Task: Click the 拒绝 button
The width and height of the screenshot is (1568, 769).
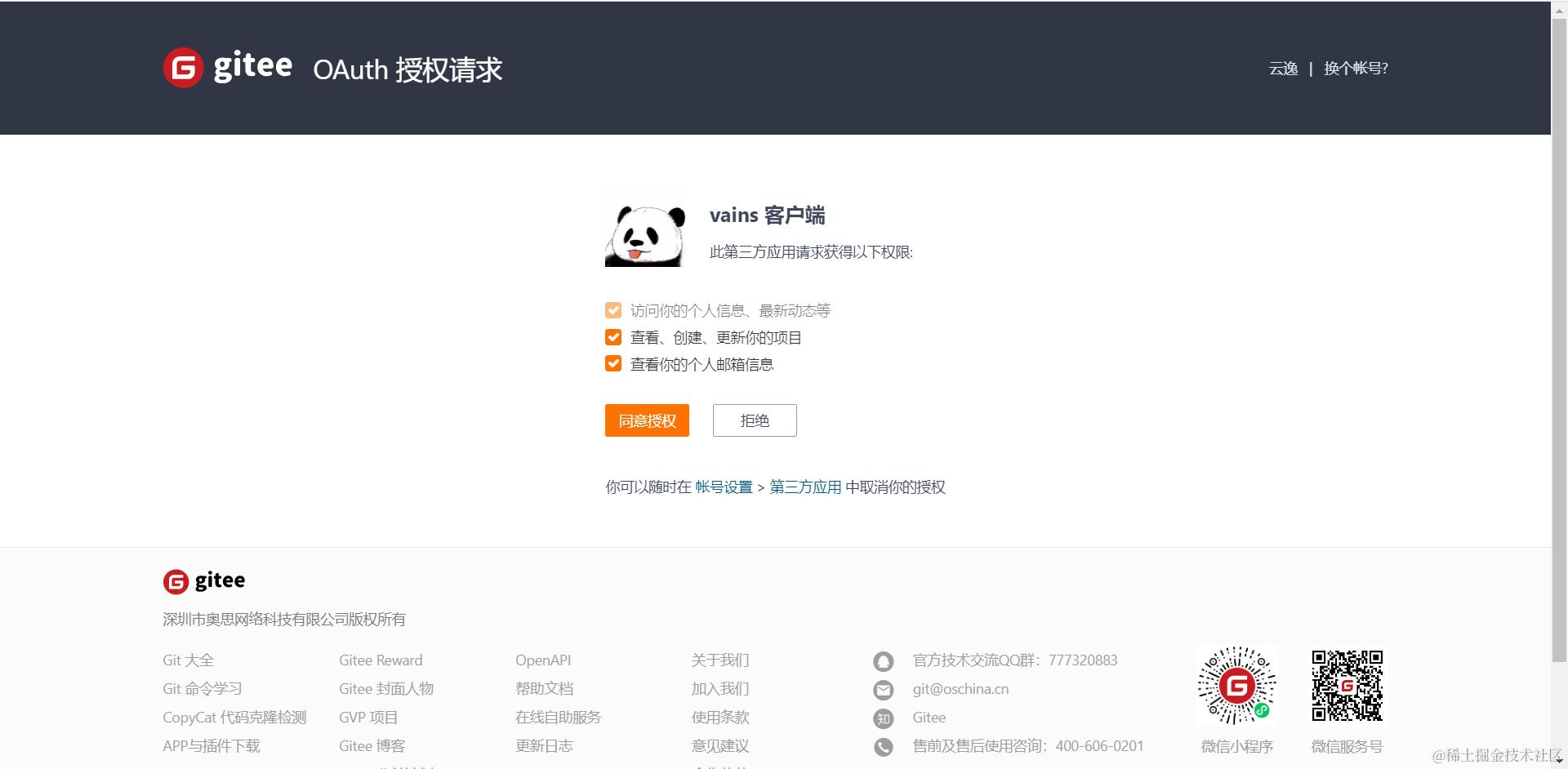Action: (754, 420)
